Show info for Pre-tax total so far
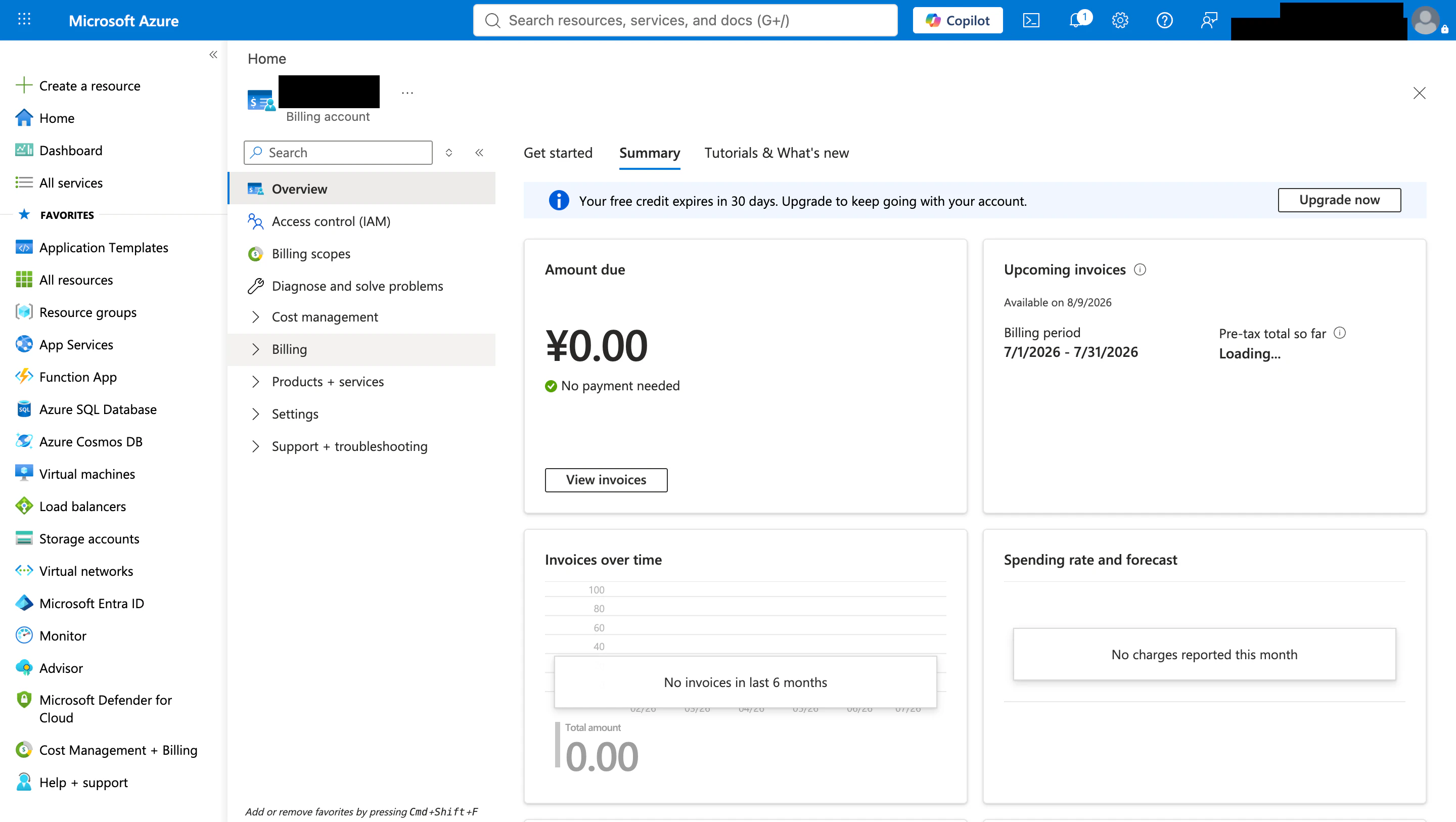Image resolution: width=1456 pixels, height=822 pixels. (1340, 333)
